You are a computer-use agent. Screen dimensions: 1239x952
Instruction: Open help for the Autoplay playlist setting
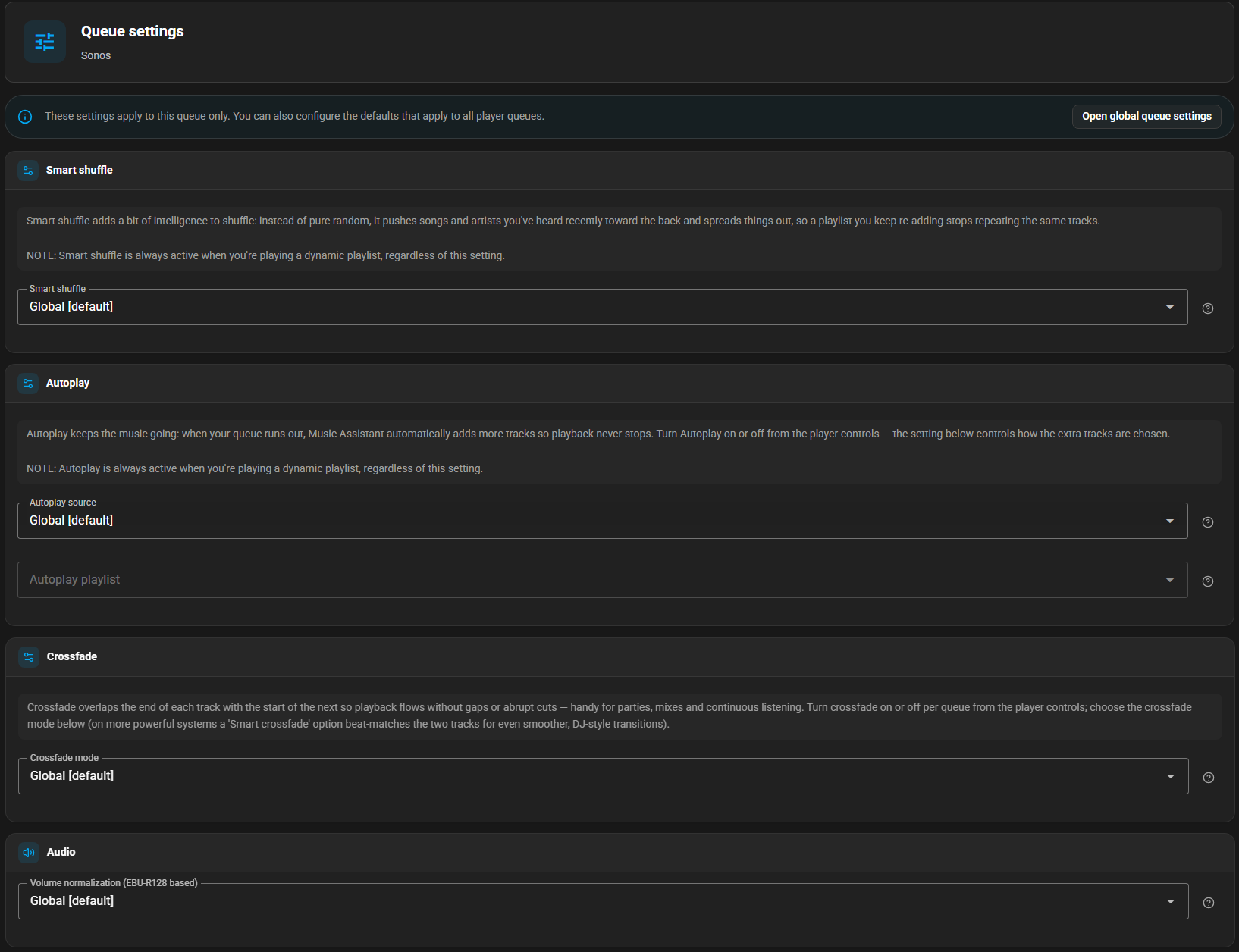pyautogui.click(x=1208, y=581)
